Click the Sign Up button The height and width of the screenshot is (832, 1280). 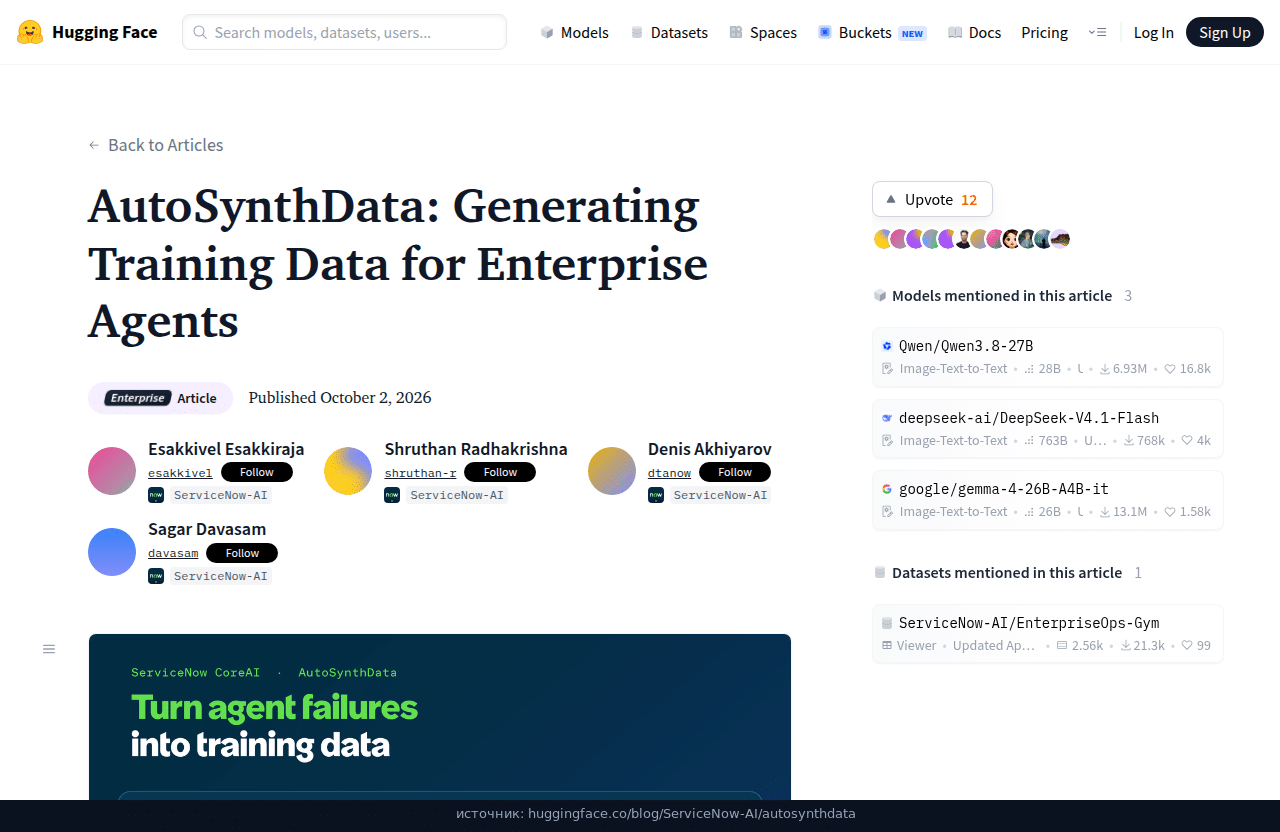[x=1225, y=32]
